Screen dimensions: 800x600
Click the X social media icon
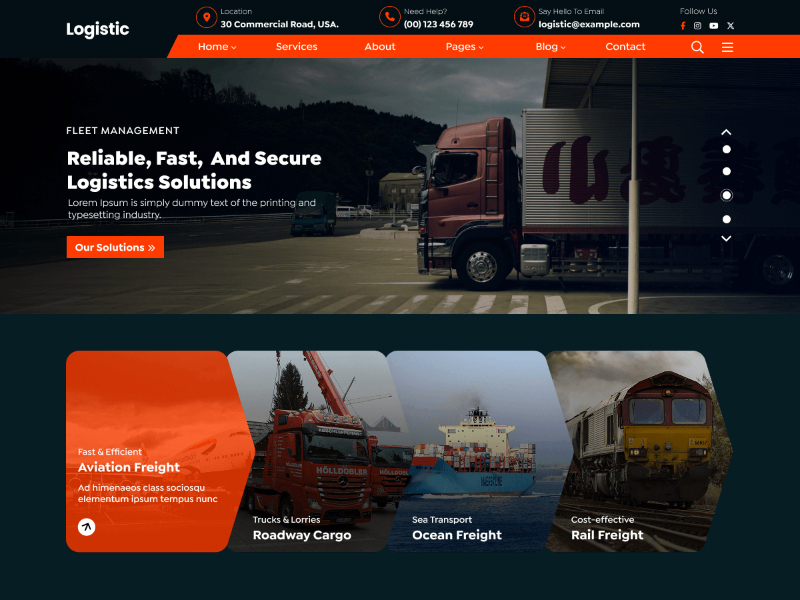coord(728,26)
